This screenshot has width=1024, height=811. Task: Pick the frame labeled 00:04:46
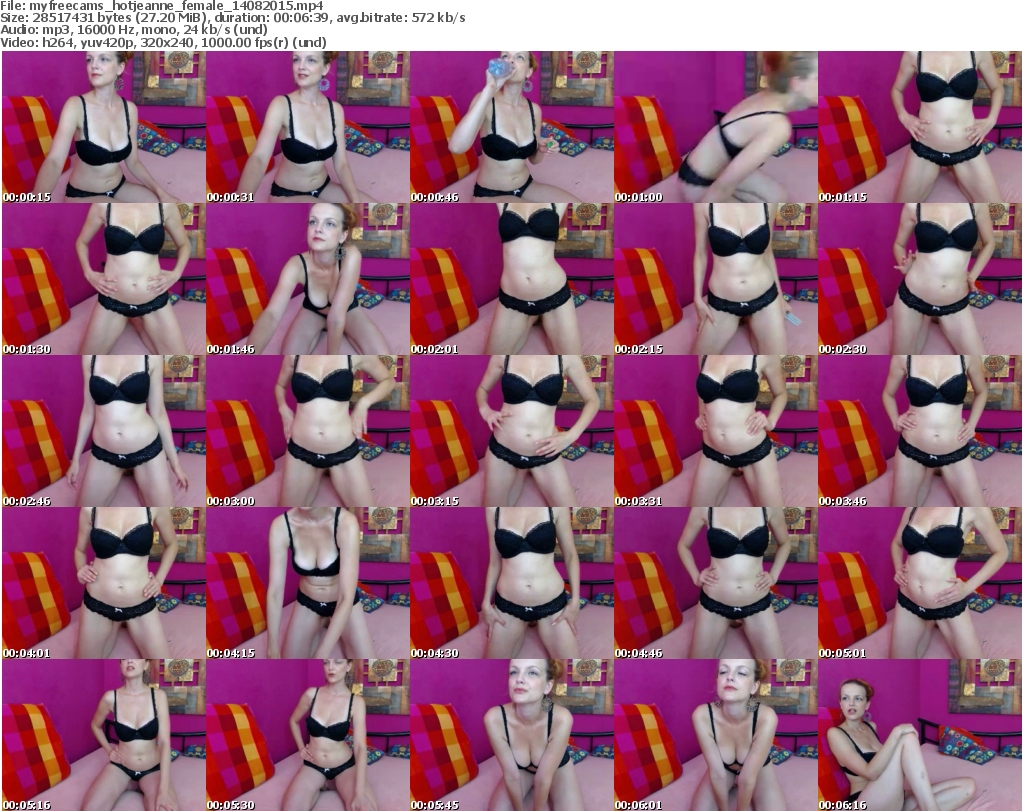point(716,584)
